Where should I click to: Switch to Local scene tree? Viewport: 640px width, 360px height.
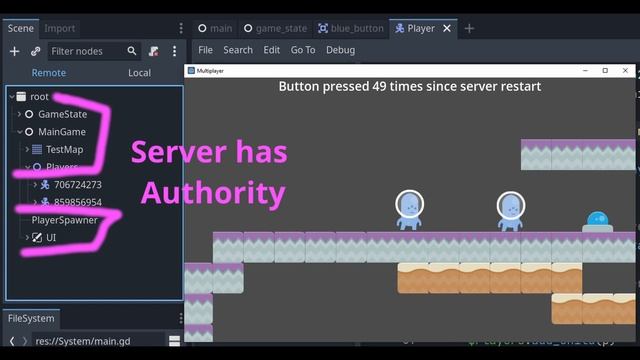pyautogui.click(x=140, y=73)
